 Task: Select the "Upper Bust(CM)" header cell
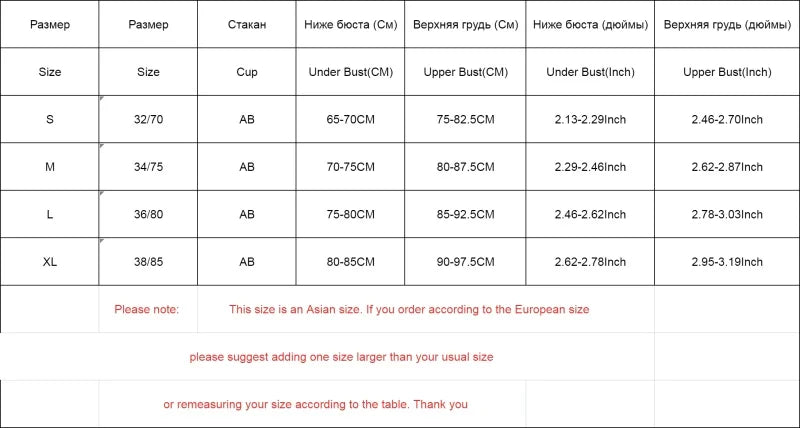(x=466, y=72)
